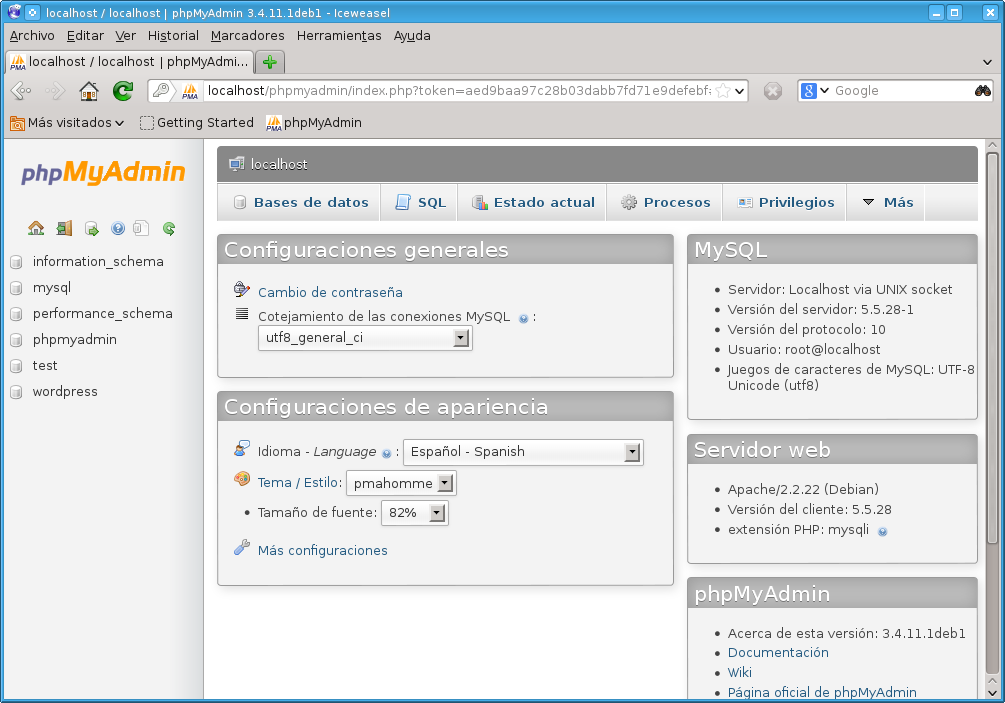Open the list all tabs arrow

[x=987, y=62]
